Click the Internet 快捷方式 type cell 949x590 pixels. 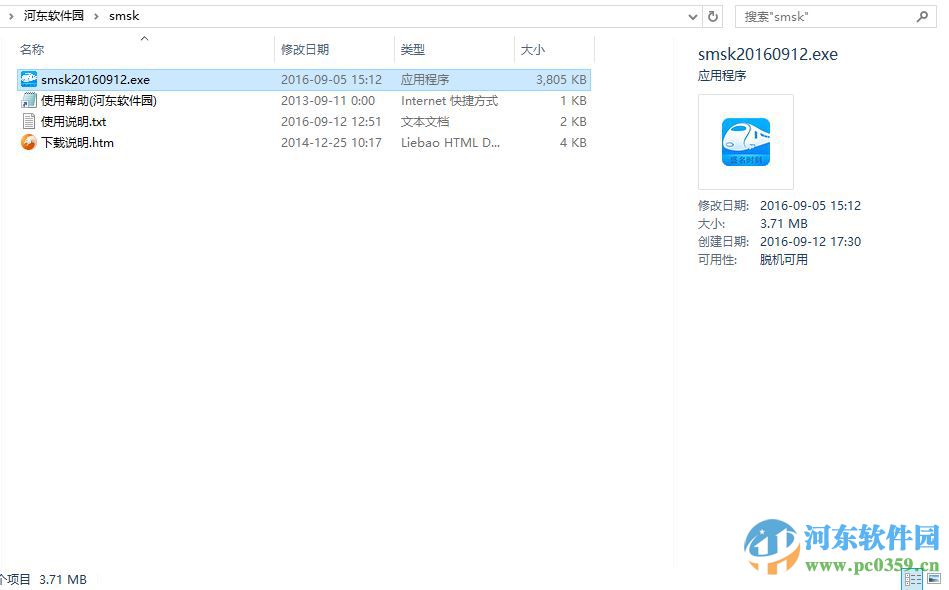point(449,100)
